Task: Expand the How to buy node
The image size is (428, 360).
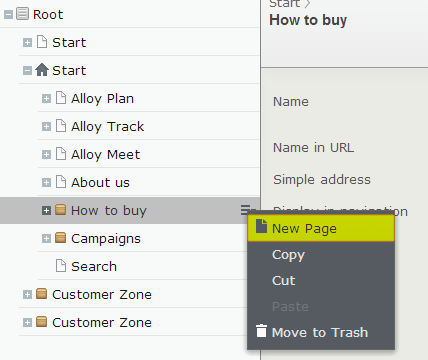Action: click(x=46, y=210)
